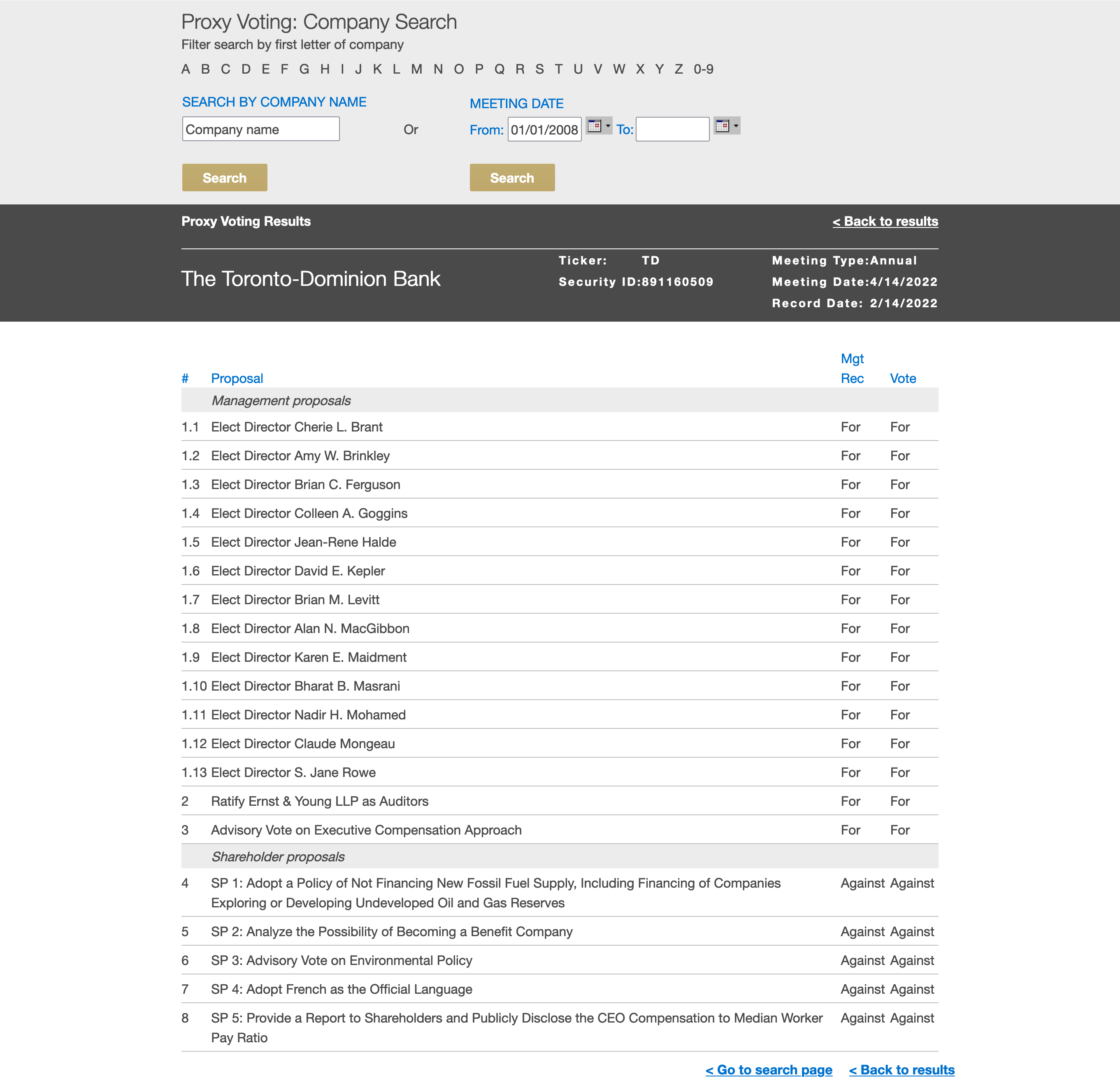Click the Mgt Rec column header
The image size is (1120, 1090).
[852, 369]
